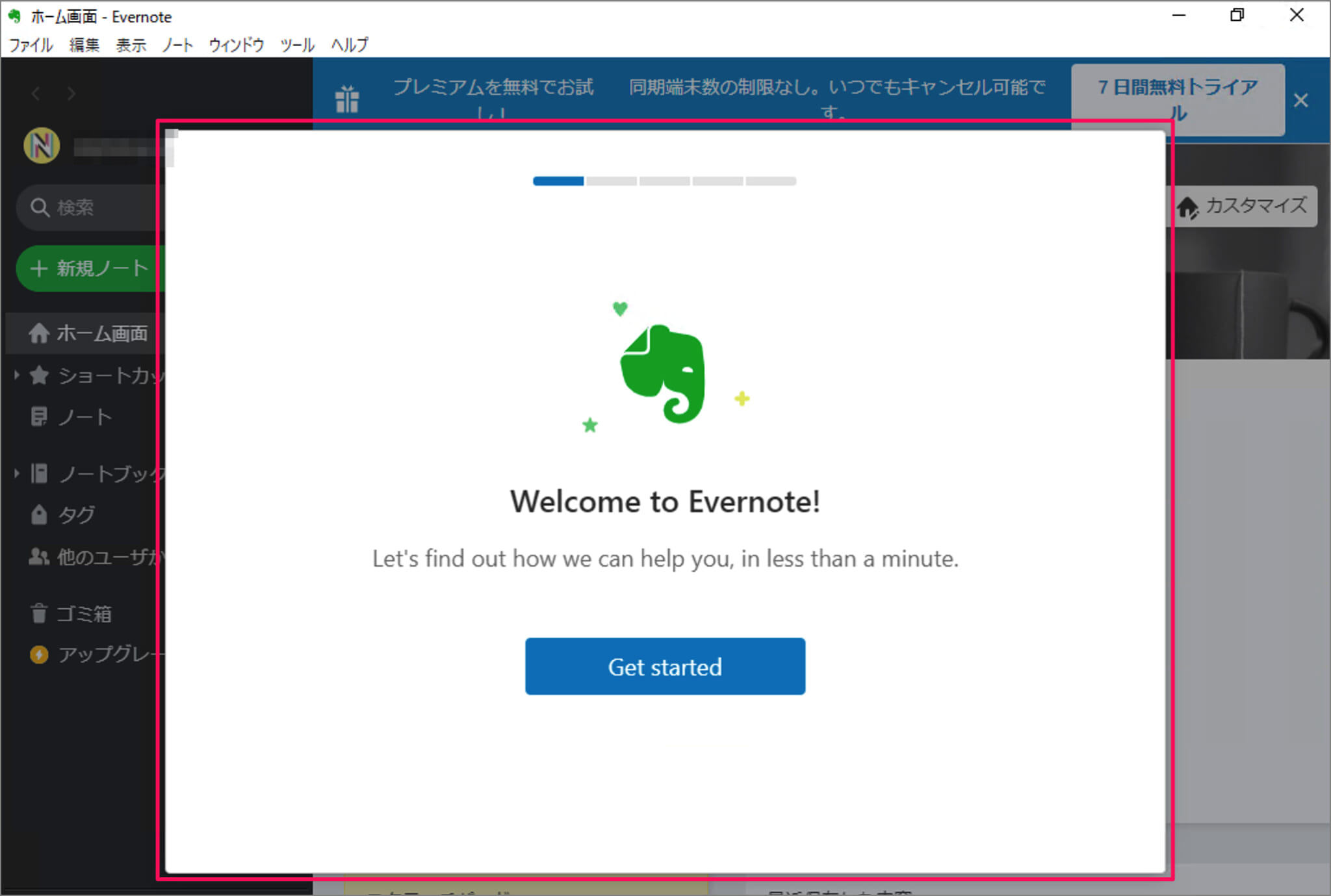Collapse the shared notes (他のユーザから) section

pyautogui.click(x=39, y=557)
